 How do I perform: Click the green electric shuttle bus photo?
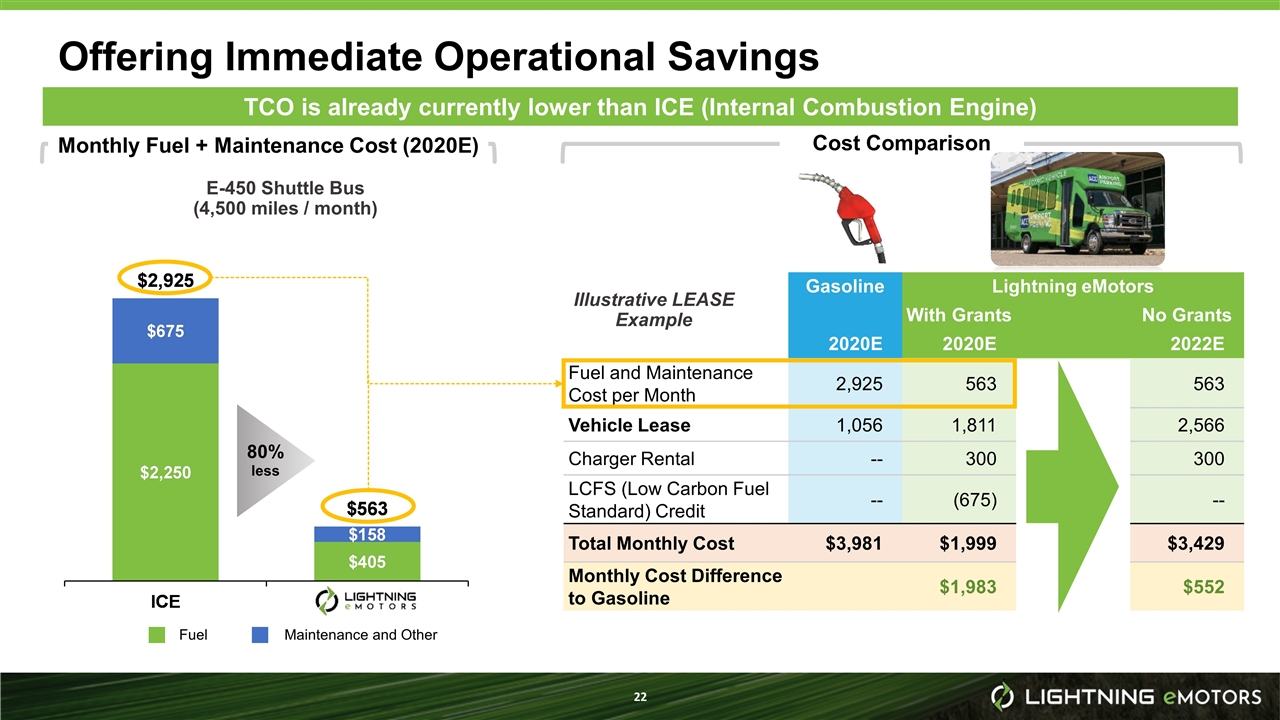1078,209
